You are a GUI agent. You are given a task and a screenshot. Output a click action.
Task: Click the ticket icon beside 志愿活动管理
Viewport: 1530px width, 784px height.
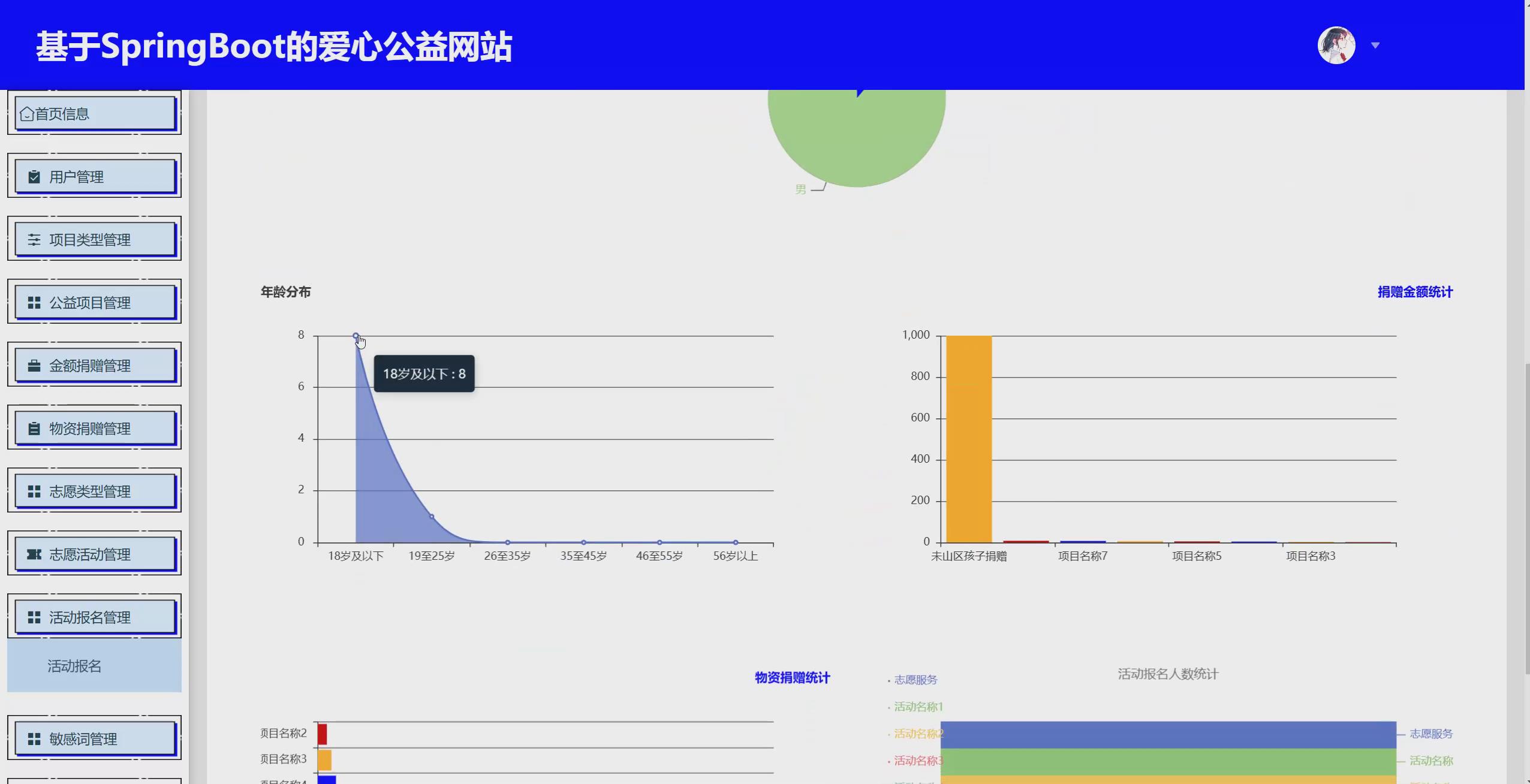[34, 554]
